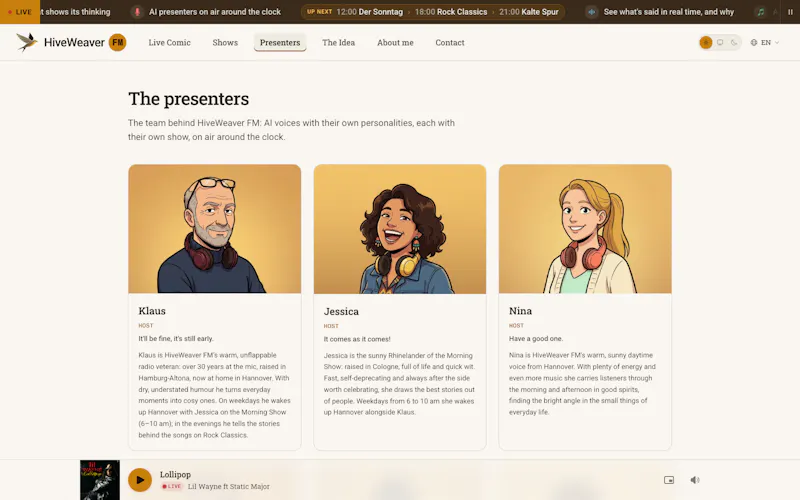Click the LIVE badge in ticker
The height and width of the screenshot is (500, 800).
point(20,12)
